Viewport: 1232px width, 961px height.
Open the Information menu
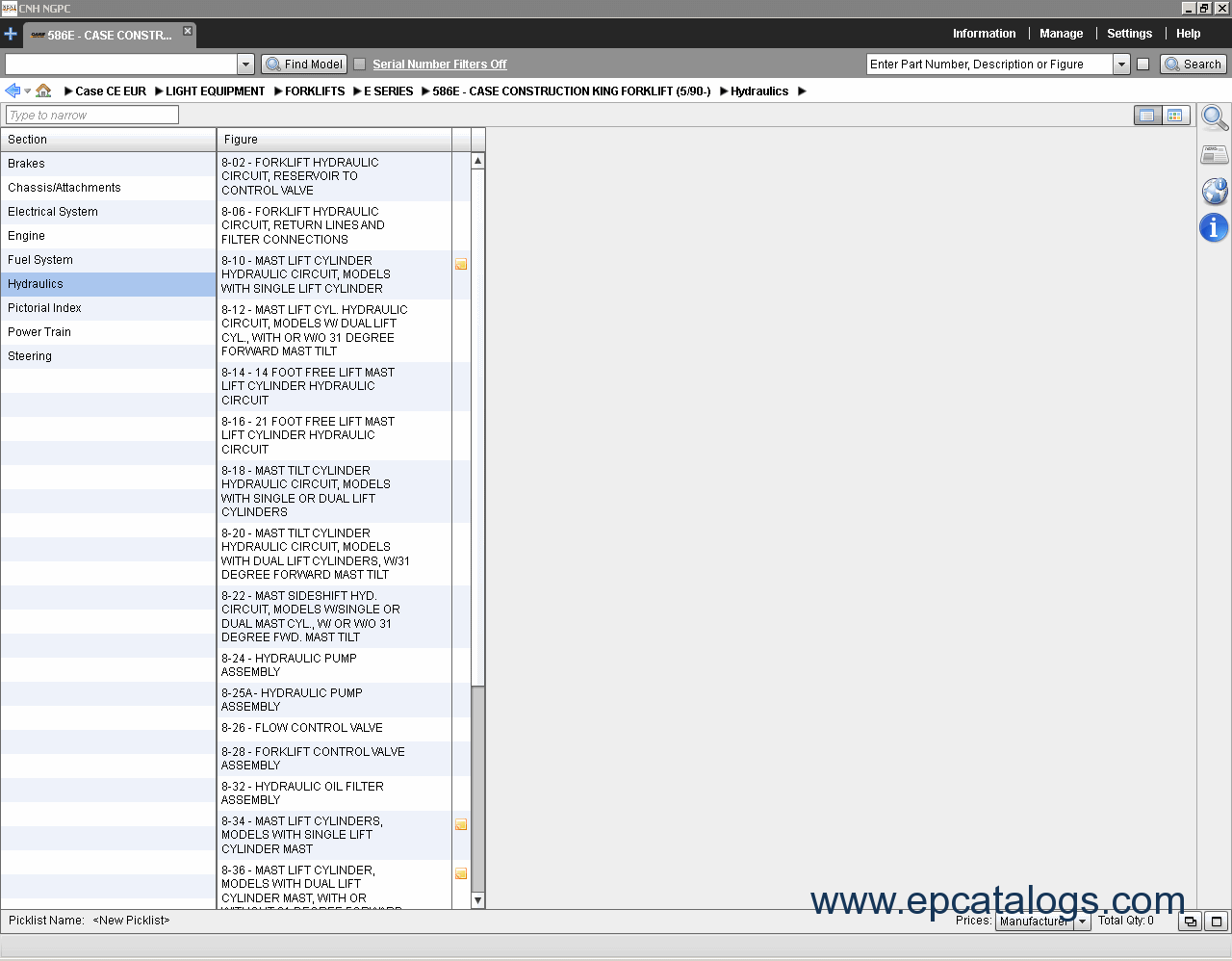[x=984, y=34]
